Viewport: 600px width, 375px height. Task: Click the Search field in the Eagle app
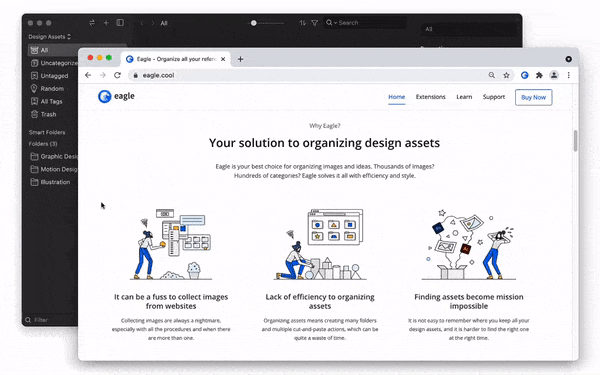coord(365,23)
